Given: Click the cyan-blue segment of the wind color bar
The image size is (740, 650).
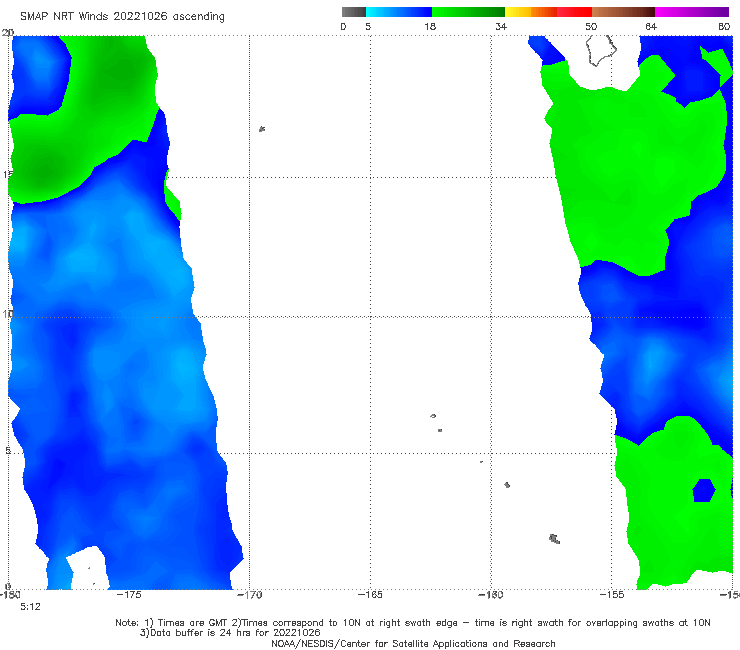Looking at the screenshot, I should pyautogui.click(x=399, y=12).
